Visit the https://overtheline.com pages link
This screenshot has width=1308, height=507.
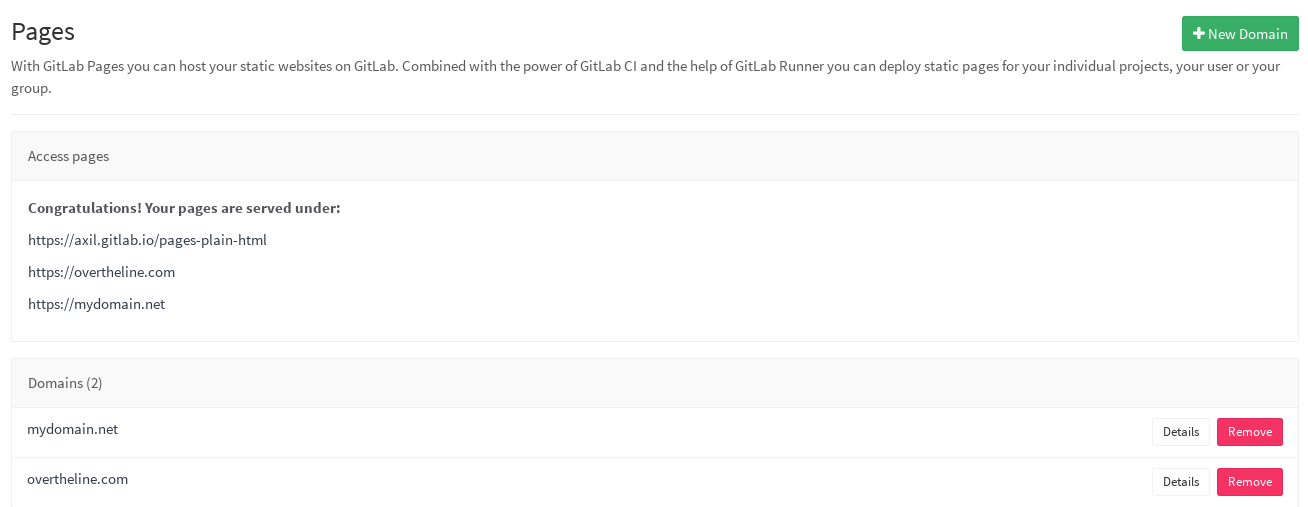click(x=101, y=272)
